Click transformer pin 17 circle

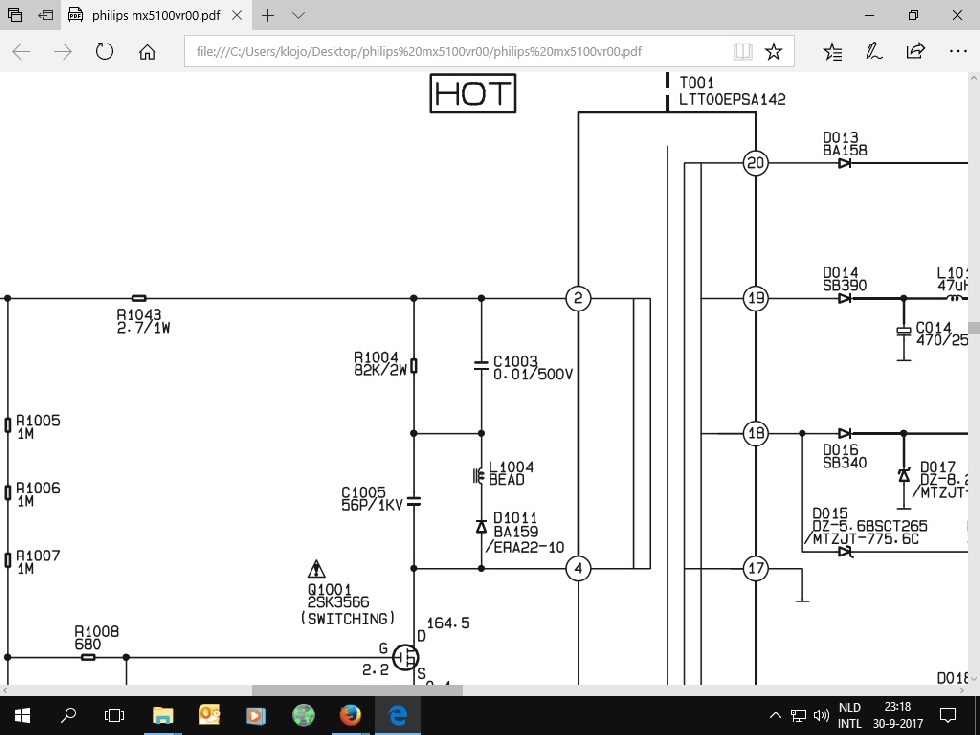click(756, 568)
